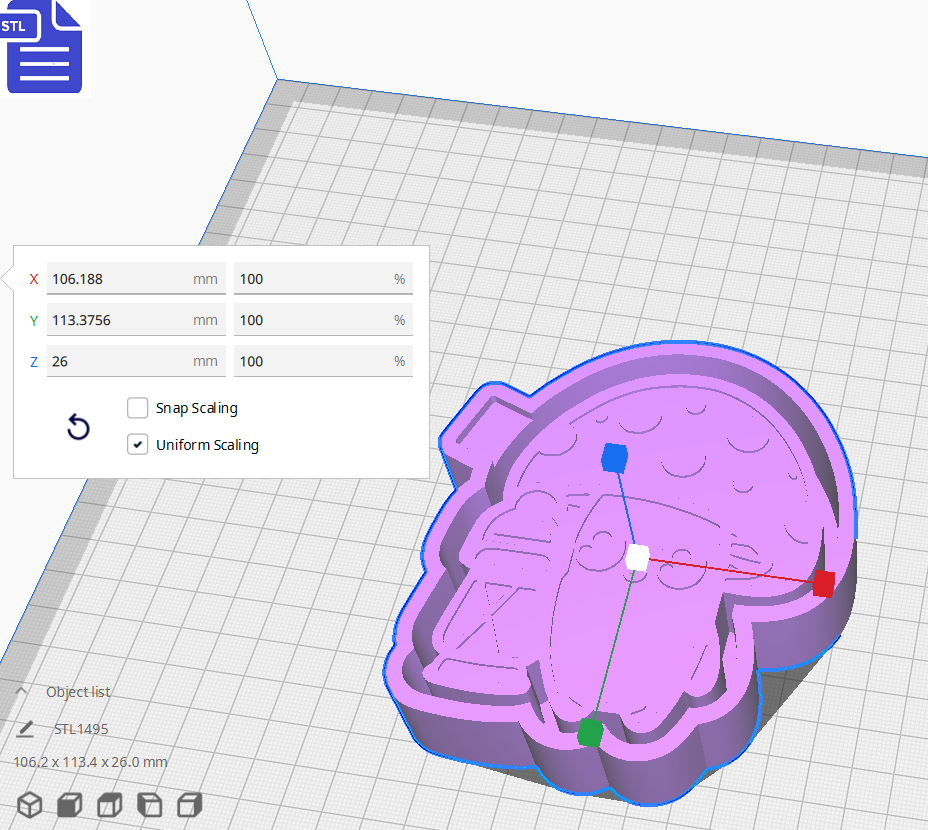This screenshot has width=928, height=830.
Task: Switch to the top view cube icon
Action: pos(109,804)
